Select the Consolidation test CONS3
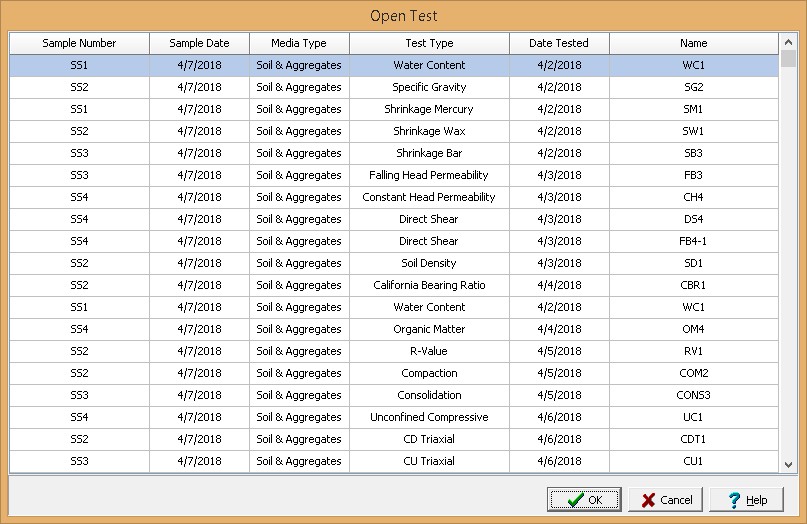This screenshot has height=524, width=807. click(429, 395)
